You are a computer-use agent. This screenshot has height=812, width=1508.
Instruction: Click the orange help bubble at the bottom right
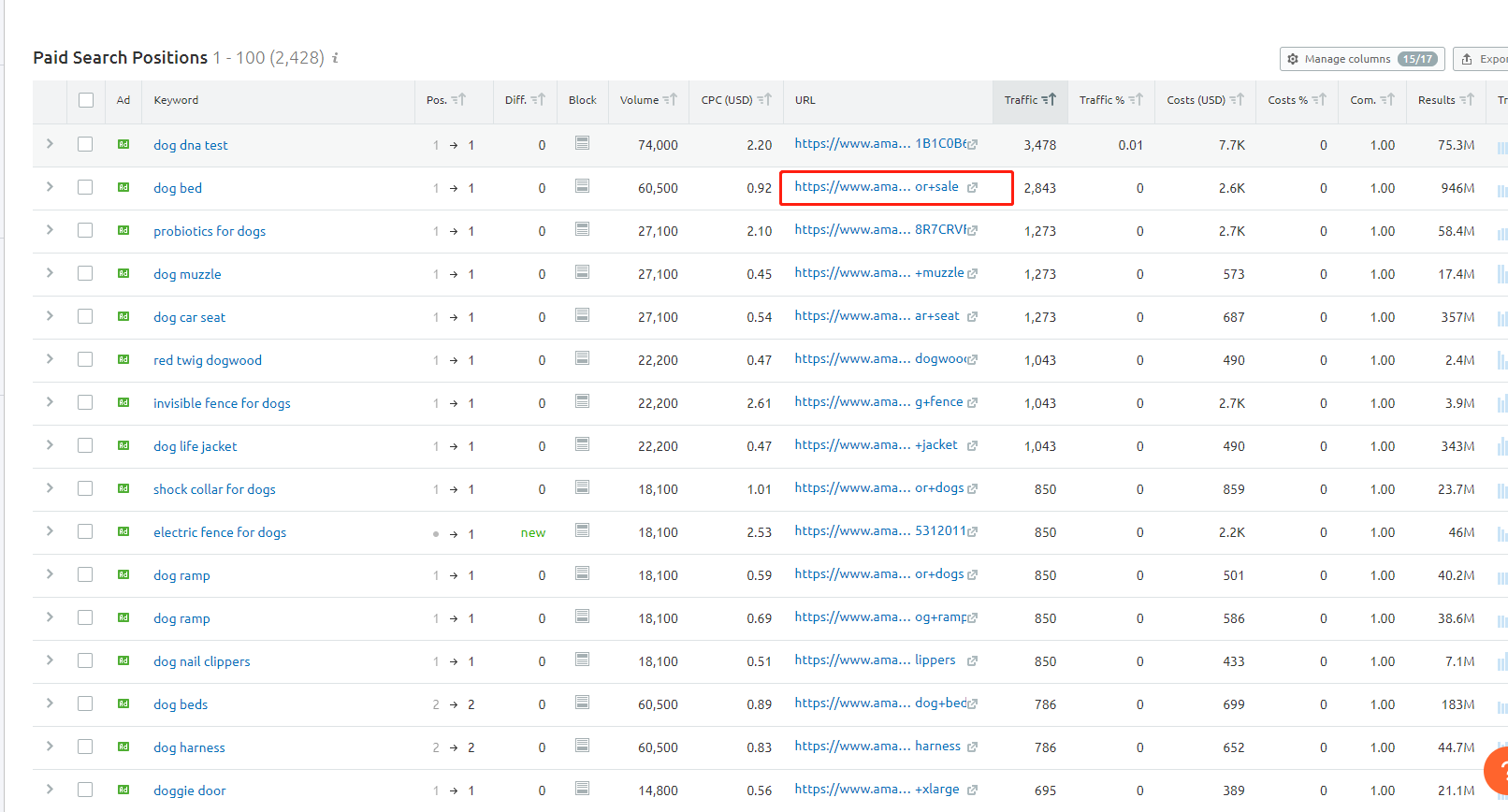tap(1499, 770)
